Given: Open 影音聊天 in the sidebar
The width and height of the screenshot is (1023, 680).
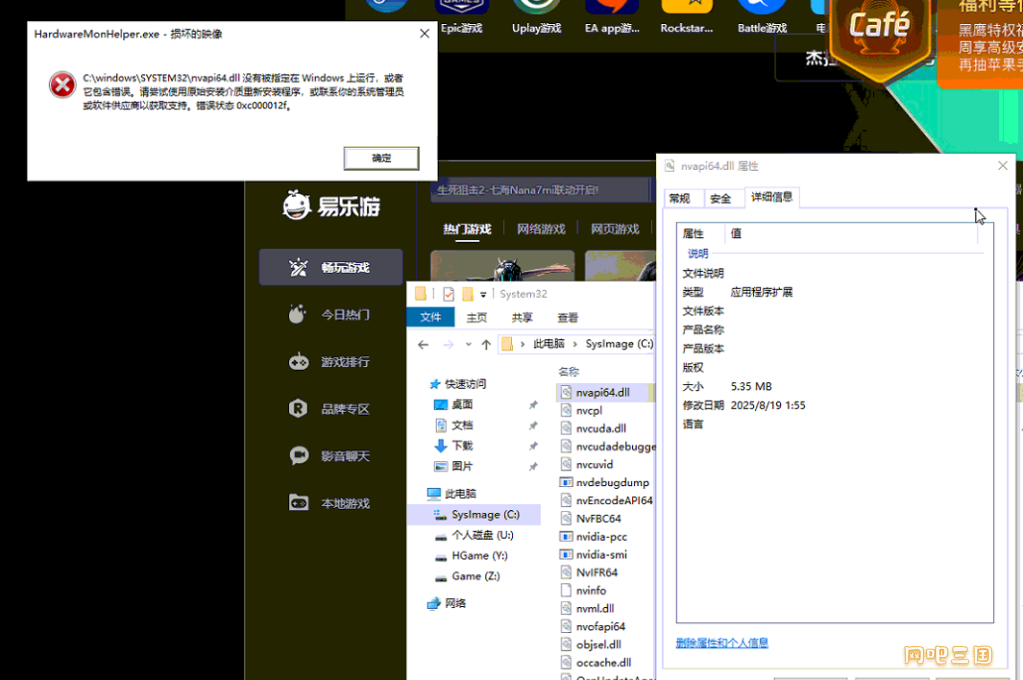Looking at the screenshot, I should click(331, 456).
